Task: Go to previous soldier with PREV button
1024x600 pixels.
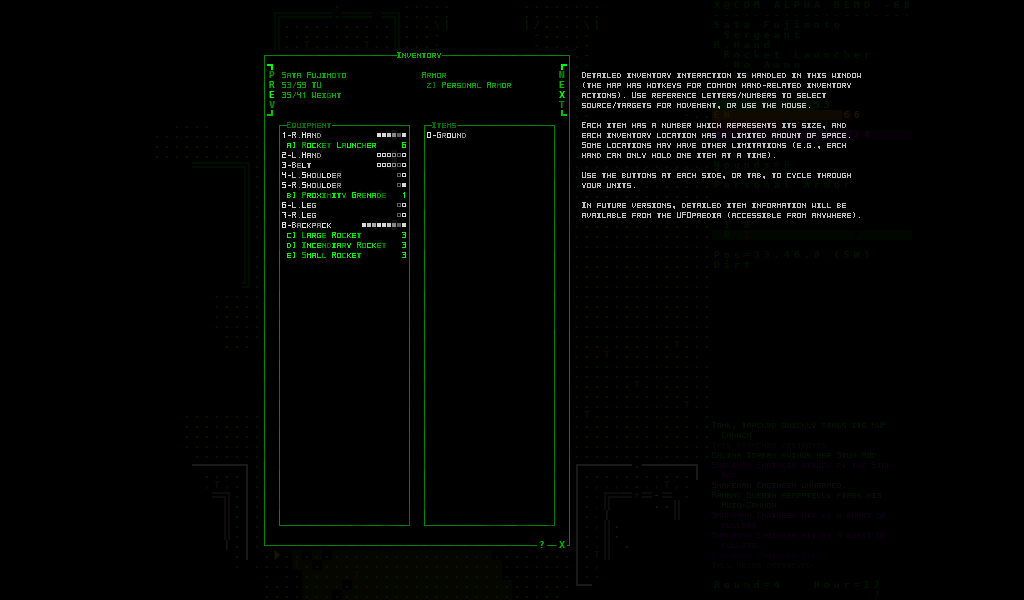Action: pyautogui.click(x=271, y=90)
